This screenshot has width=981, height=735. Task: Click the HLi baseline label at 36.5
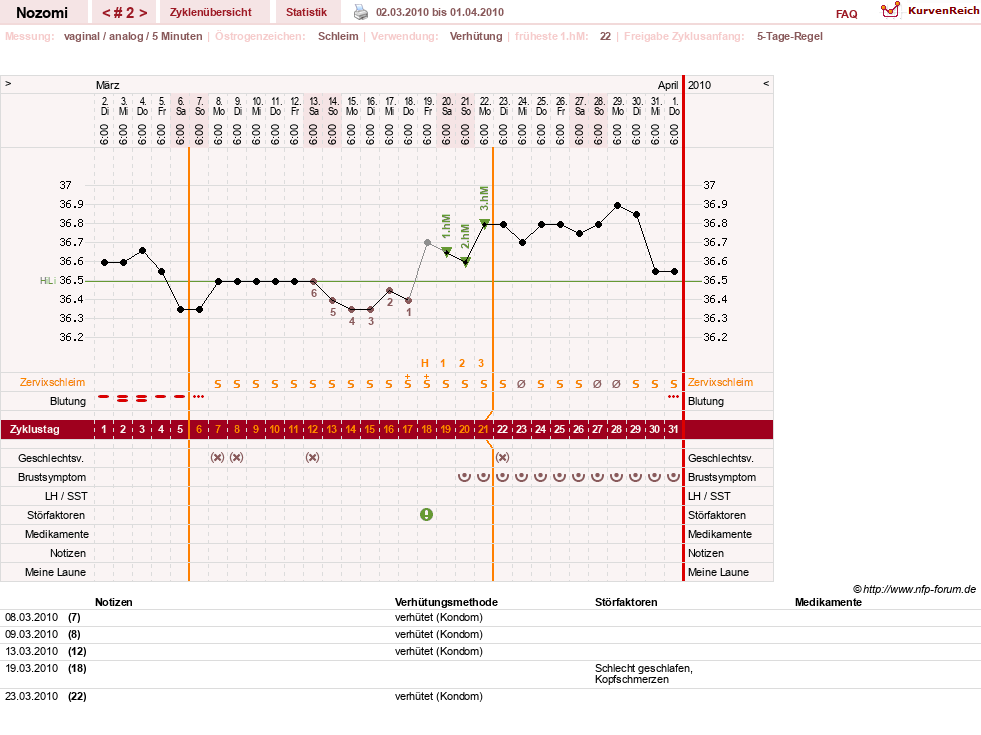click(48, 281)
